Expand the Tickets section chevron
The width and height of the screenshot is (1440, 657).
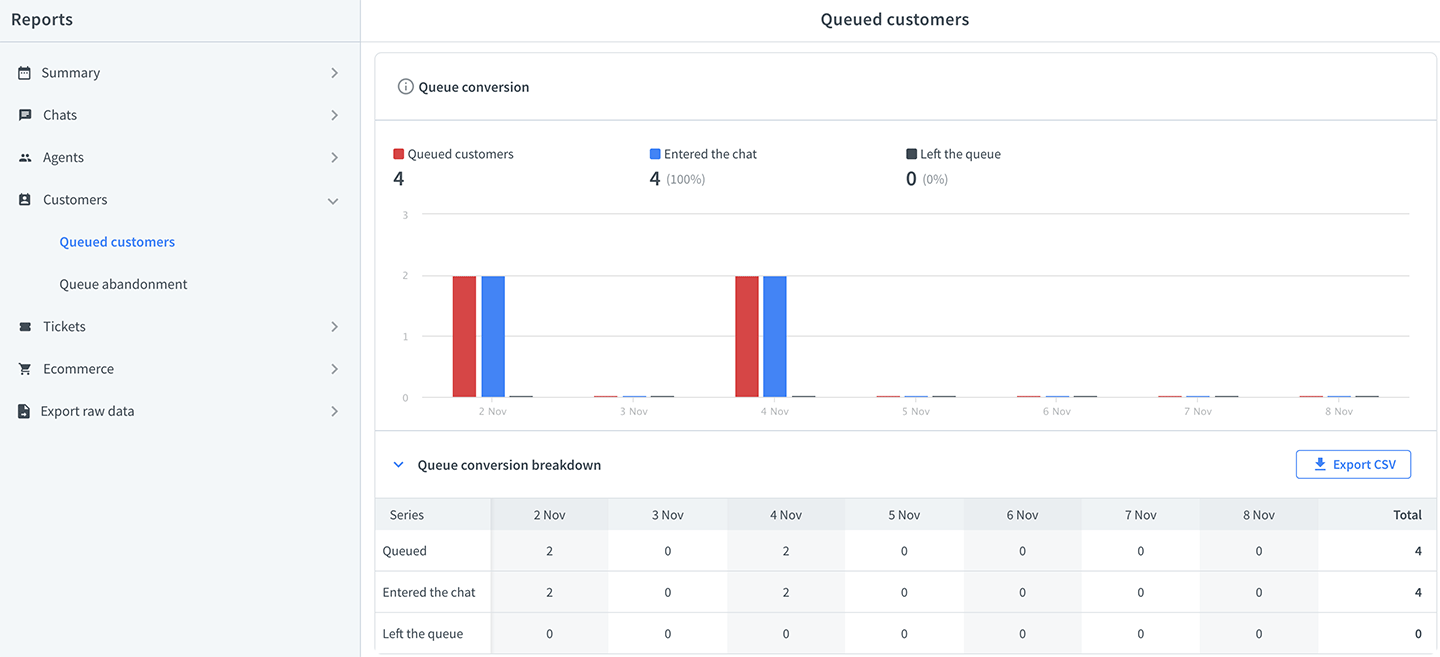[334, 327]
